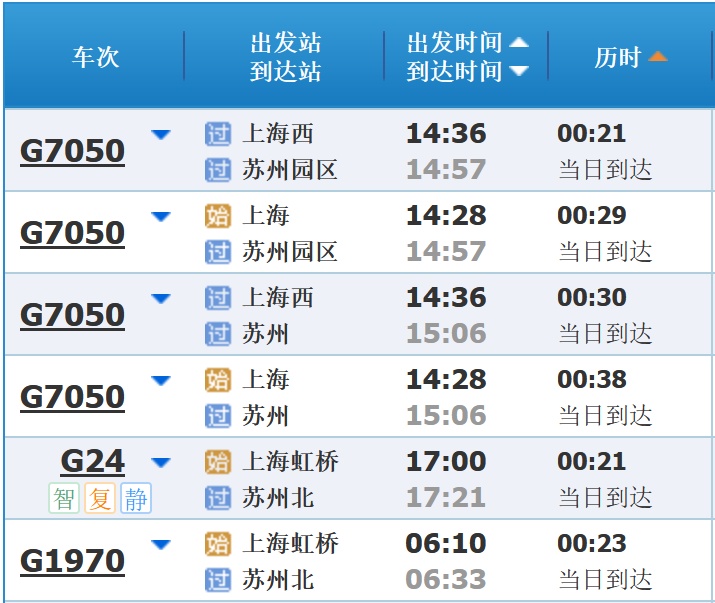Open the G1970 train number link
715x603 pixels.
coord(72,561)
